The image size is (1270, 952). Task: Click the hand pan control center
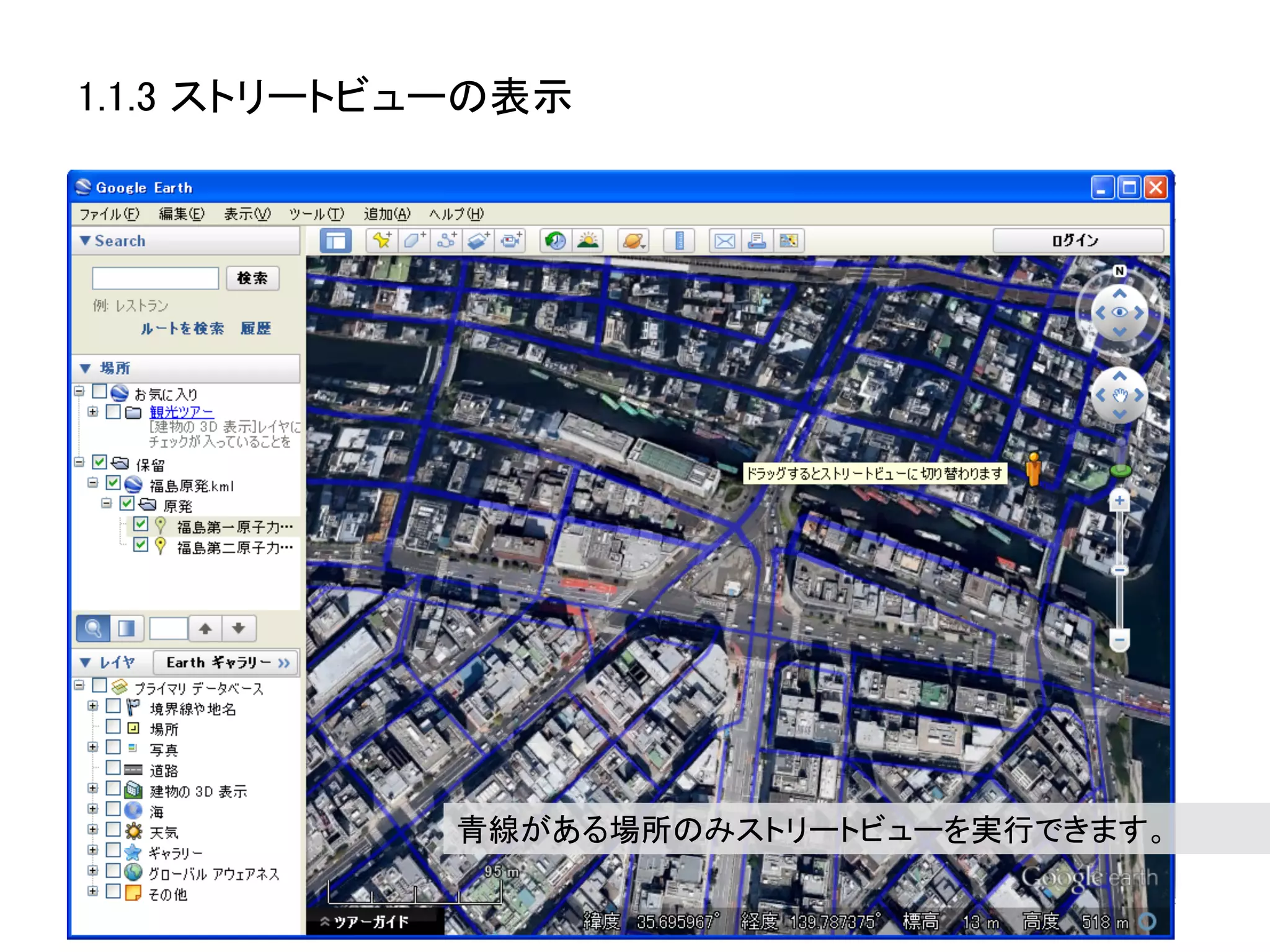[x=1119, y=395]
